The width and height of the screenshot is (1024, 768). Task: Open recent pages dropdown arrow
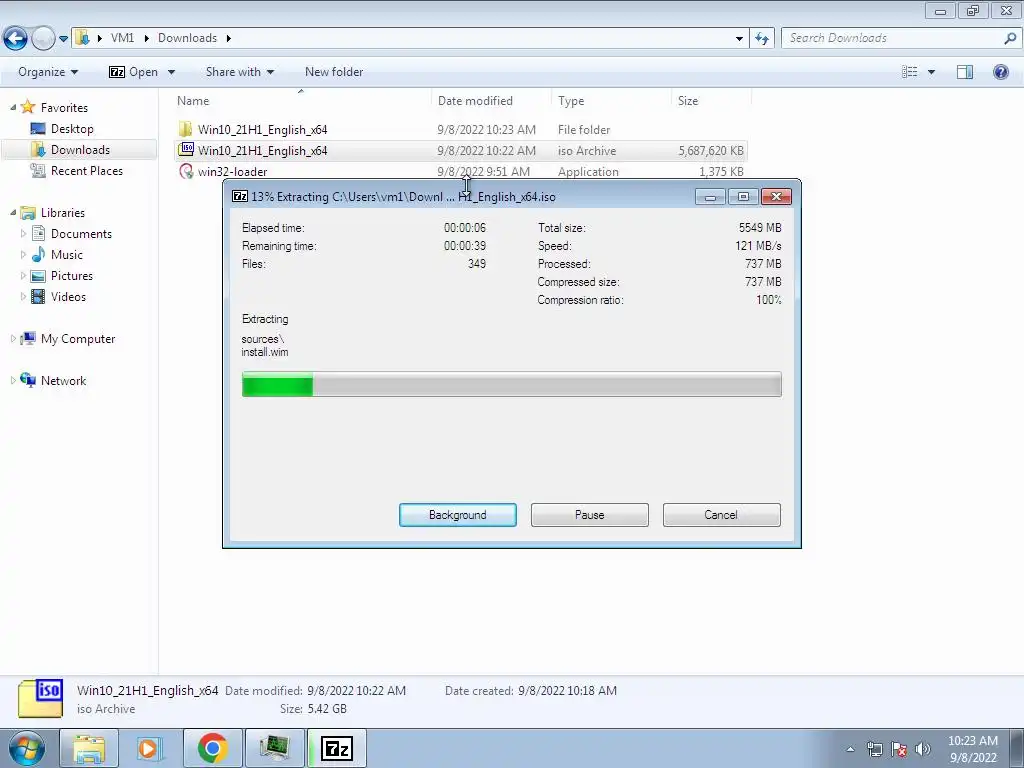click(63, 39)
